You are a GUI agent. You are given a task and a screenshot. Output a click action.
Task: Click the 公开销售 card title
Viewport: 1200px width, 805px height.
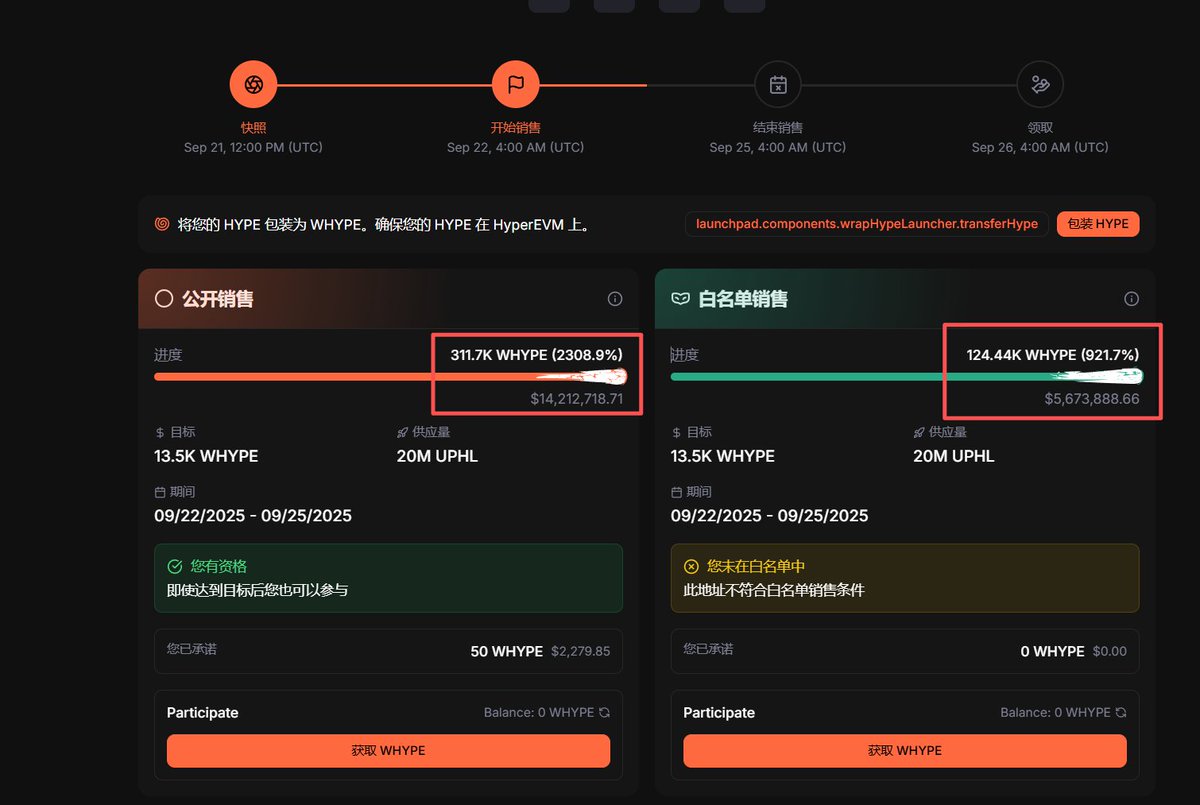pos(218,299)
